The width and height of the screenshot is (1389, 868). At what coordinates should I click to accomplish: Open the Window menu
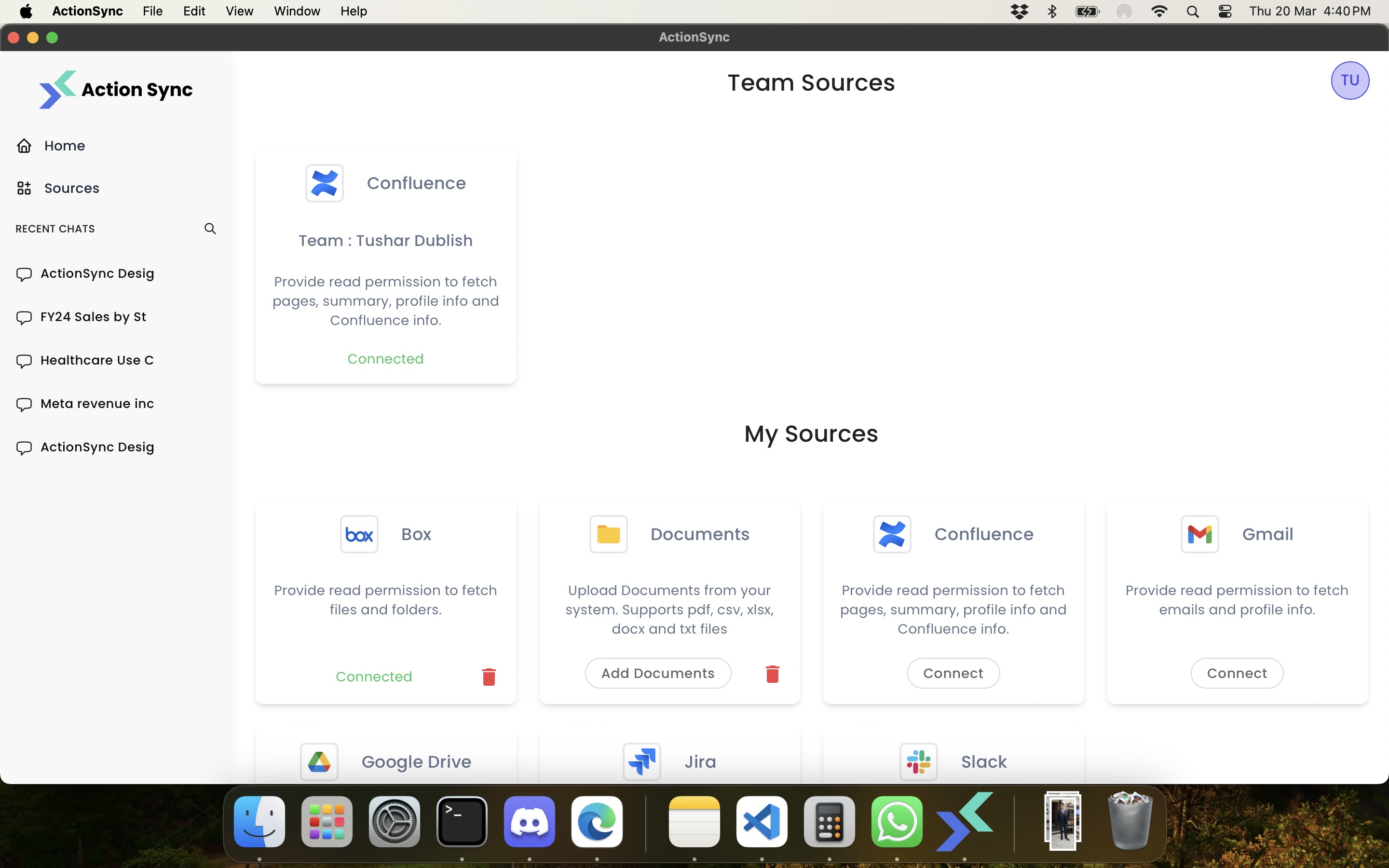point(297,11)
